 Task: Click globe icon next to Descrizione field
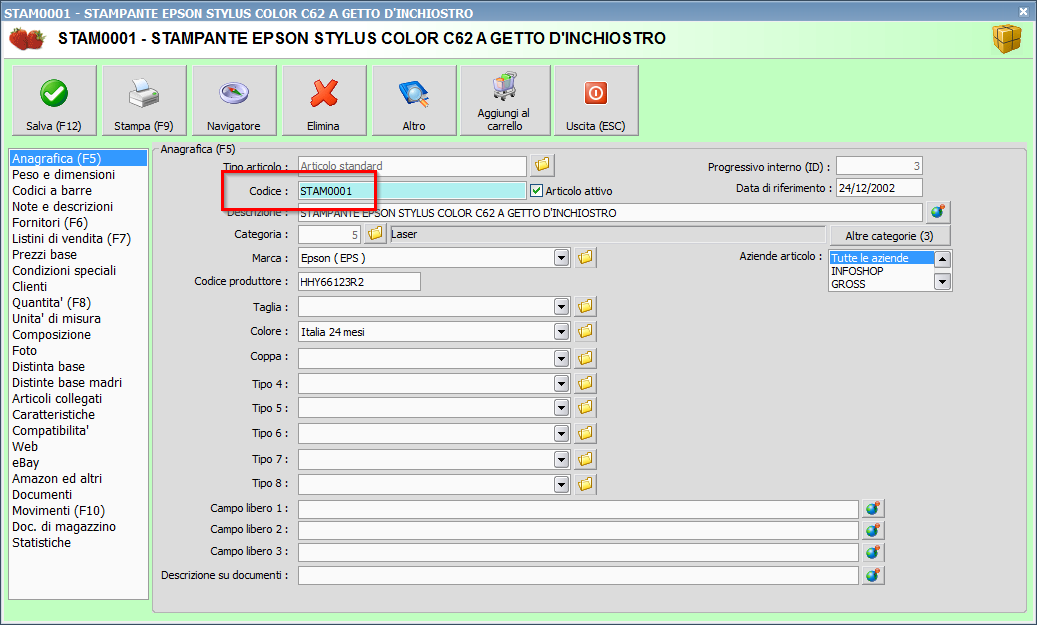(x=938, y=212)
